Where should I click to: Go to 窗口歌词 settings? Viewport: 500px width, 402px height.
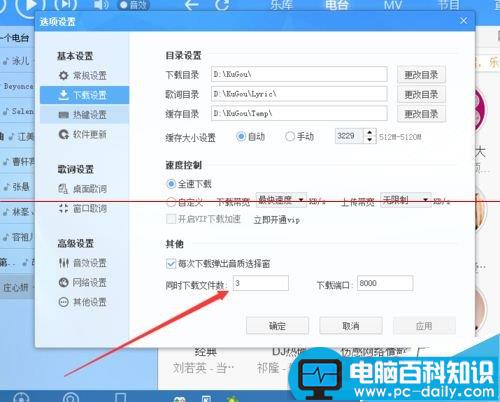[83, 209]
